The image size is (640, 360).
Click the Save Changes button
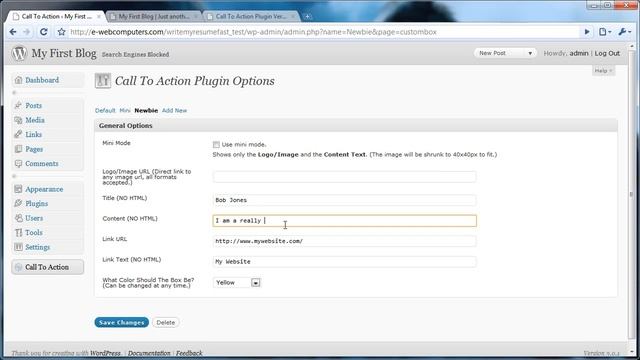click(x=122, y=322)
